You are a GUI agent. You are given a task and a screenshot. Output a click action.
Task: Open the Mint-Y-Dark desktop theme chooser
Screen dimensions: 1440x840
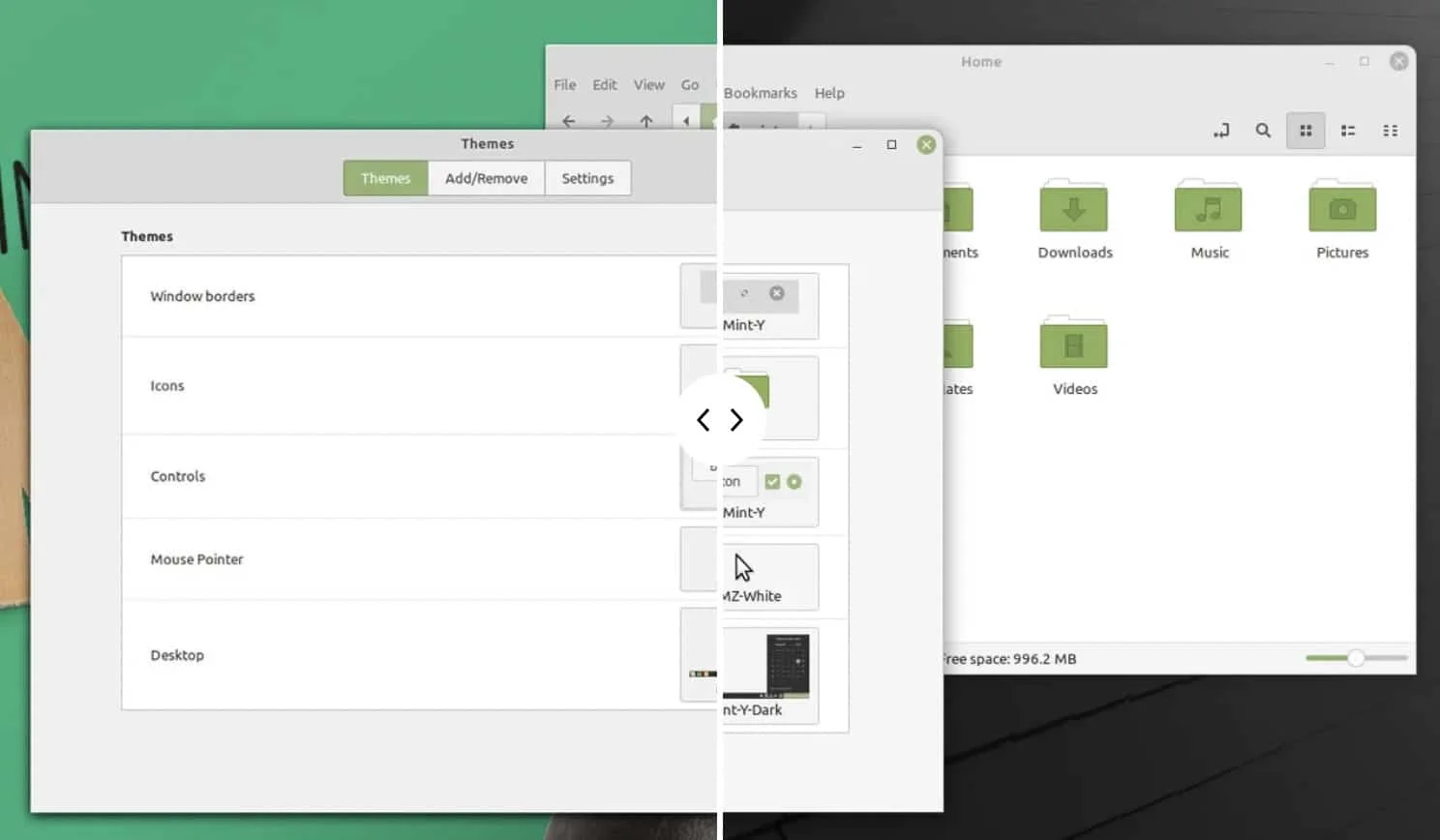coord(750,668)
